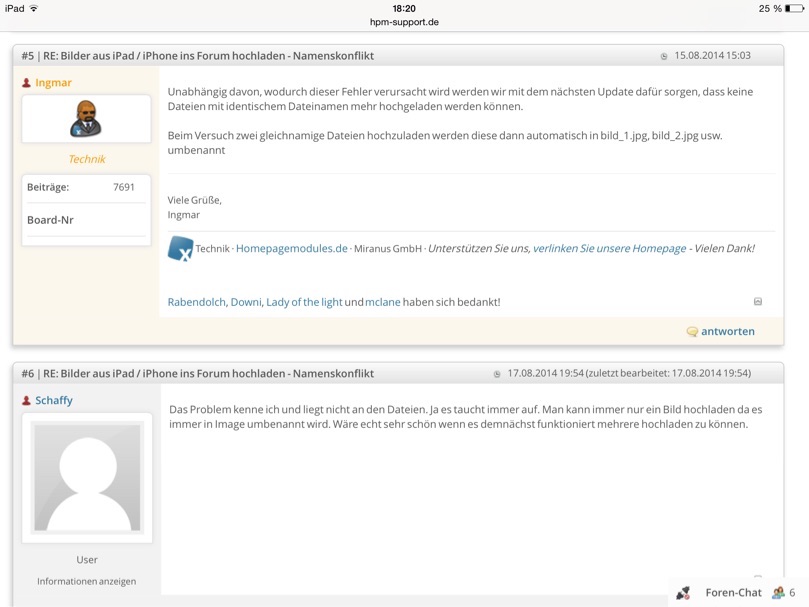The height and width of the screenshot is (607, 809).
Task: Open Rabendolch's profile from thanks list
Action: tap(196, 302)
